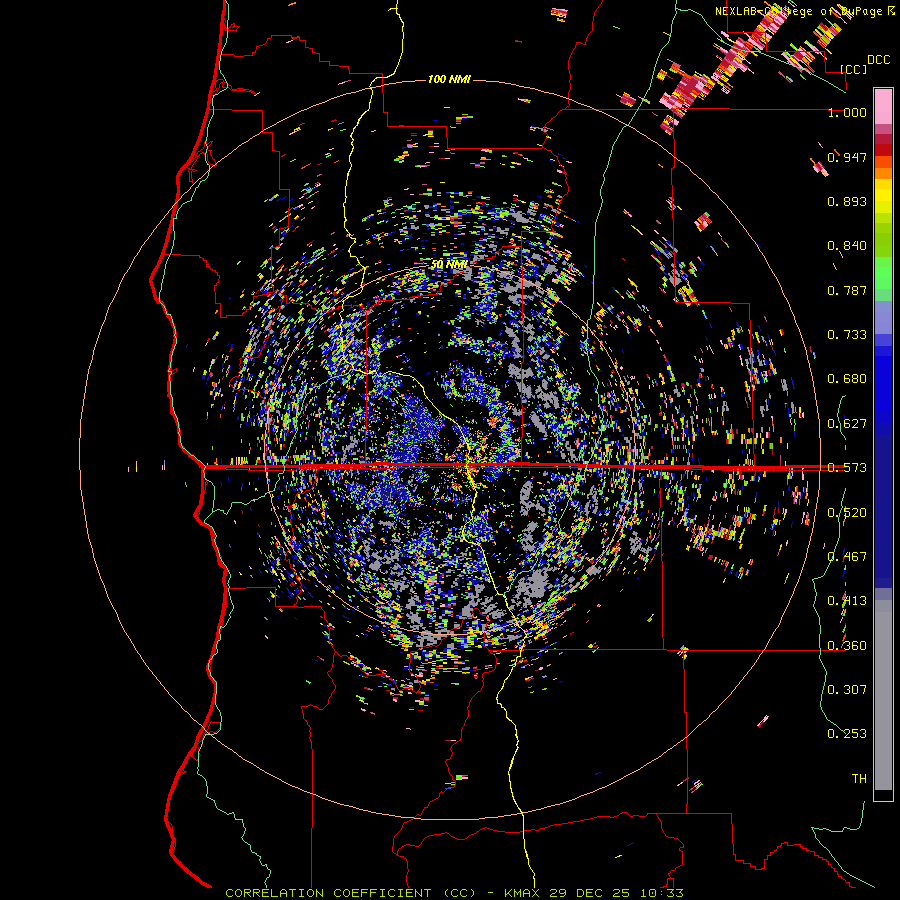Image resolution: width=900 pixels, height=900 pixels.
Task: Pick the gray segment of the color bar
Action: pos(883,695)
